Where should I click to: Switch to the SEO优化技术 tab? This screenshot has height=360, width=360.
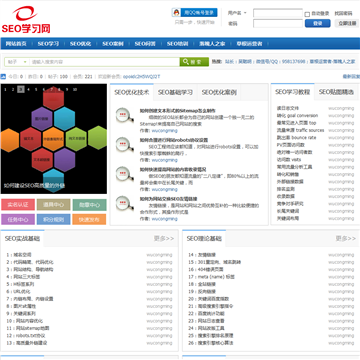click(132, 92)
